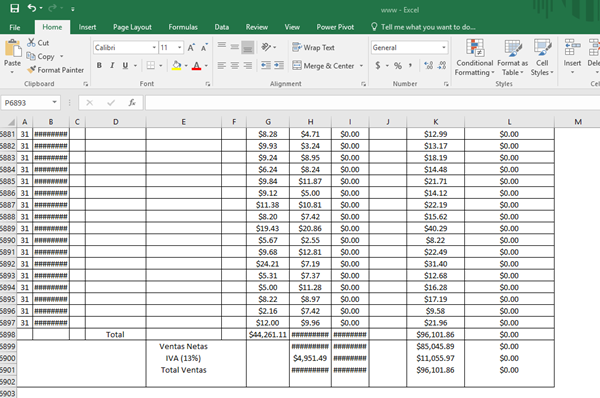
Task: Toggle Bold formatting
Action: [x=99, y=65]
